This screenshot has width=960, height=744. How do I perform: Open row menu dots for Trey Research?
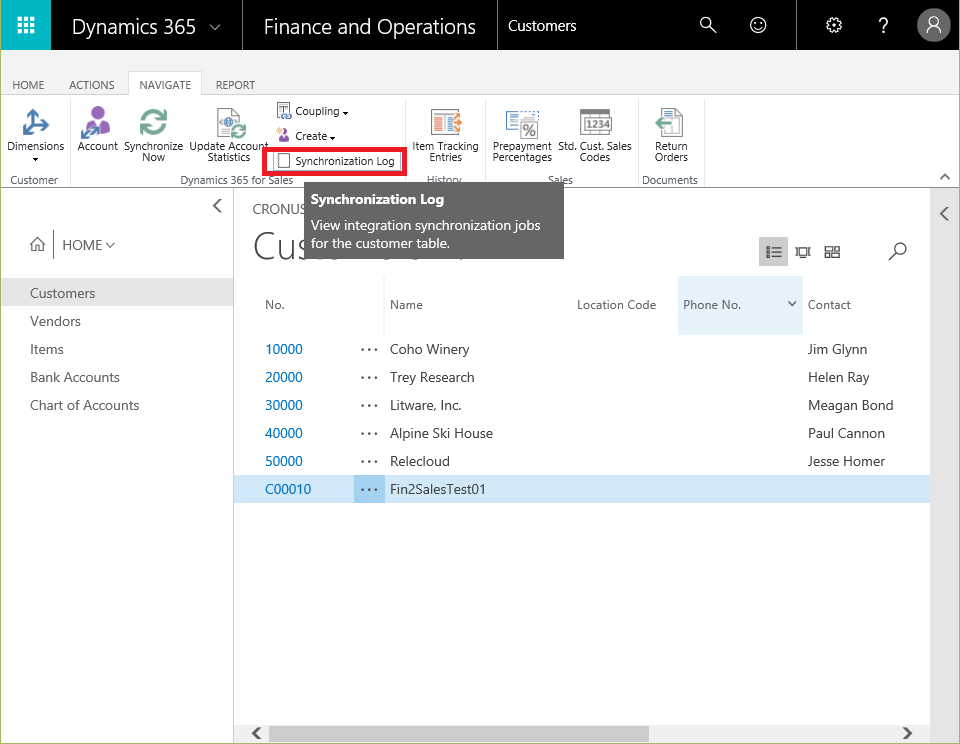point(369,377)
